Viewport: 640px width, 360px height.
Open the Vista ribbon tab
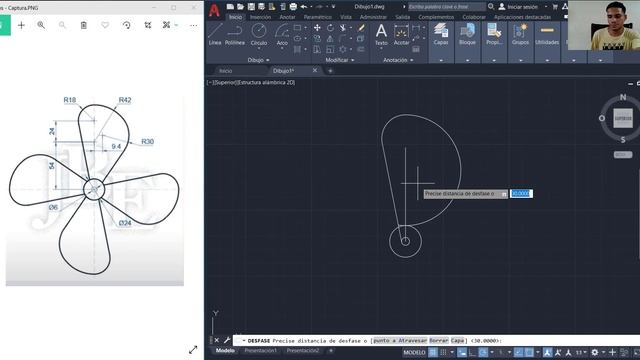click(x=346, y=17)
